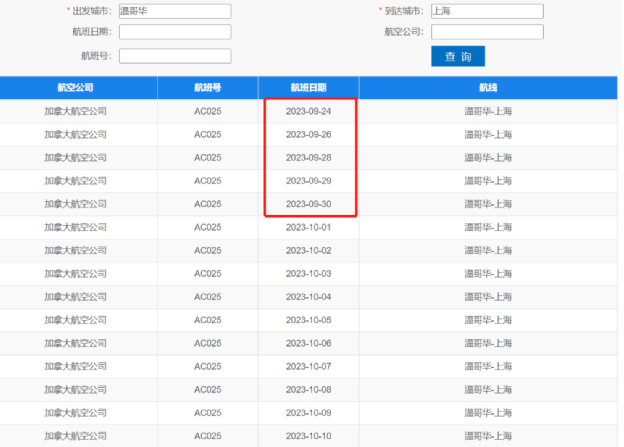Viewport: 624px width, 447px height.
Task: Select the date cell 2023-10-08
Action: [x=308, y=390]
